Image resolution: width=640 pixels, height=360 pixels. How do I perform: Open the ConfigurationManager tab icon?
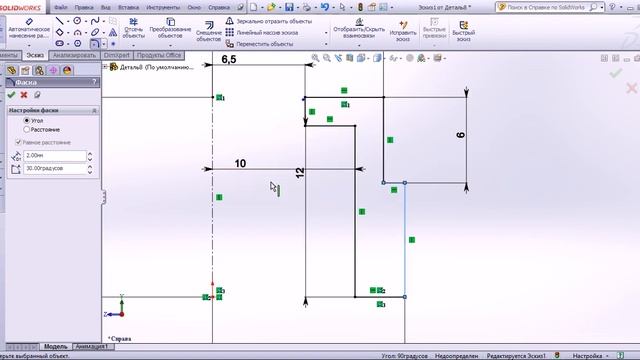(x=39, y=70)
